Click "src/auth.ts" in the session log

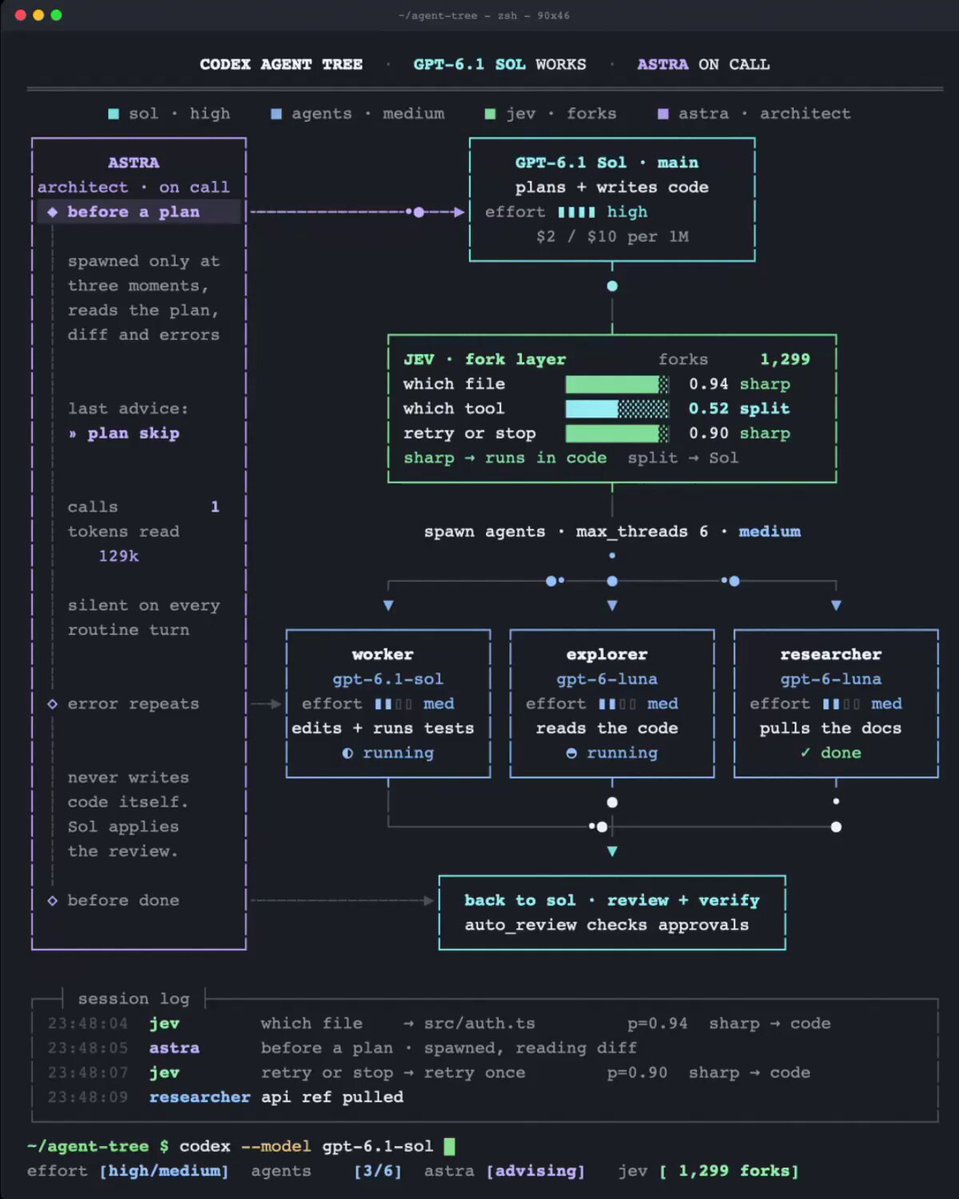[x=480, y=1023]
